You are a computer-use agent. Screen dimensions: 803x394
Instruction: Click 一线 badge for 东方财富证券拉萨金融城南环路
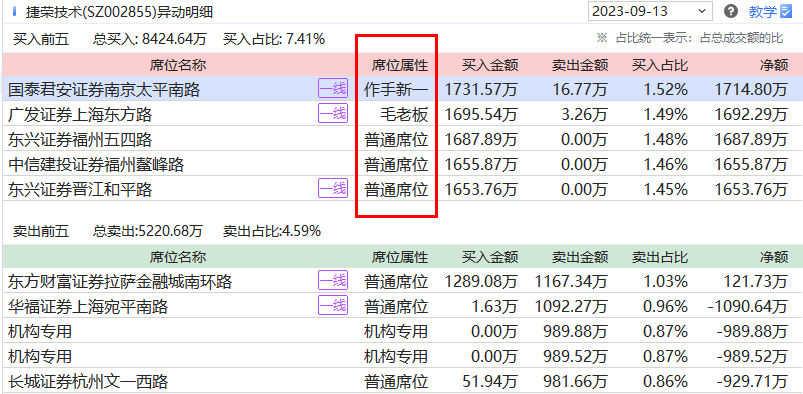(333, 280)
